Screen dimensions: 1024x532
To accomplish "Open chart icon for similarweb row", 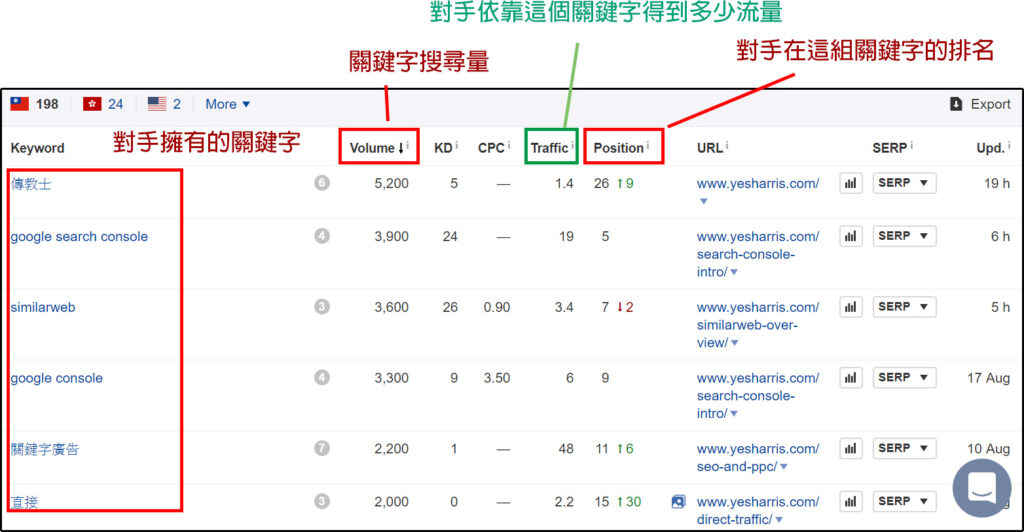I will 851,308.
